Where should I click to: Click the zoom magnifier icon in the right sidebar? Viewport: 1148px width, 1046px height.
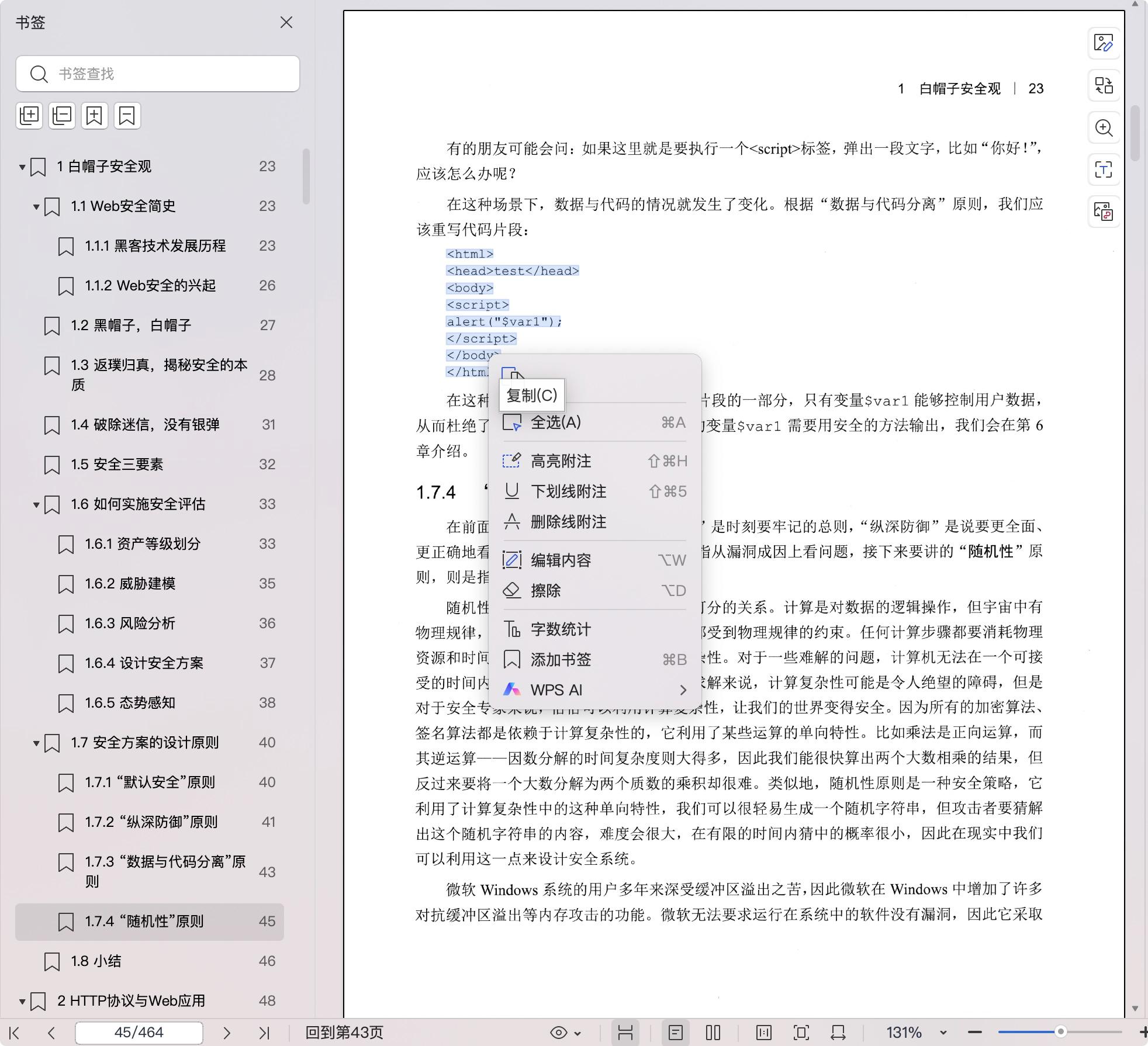click(1104, 127)
